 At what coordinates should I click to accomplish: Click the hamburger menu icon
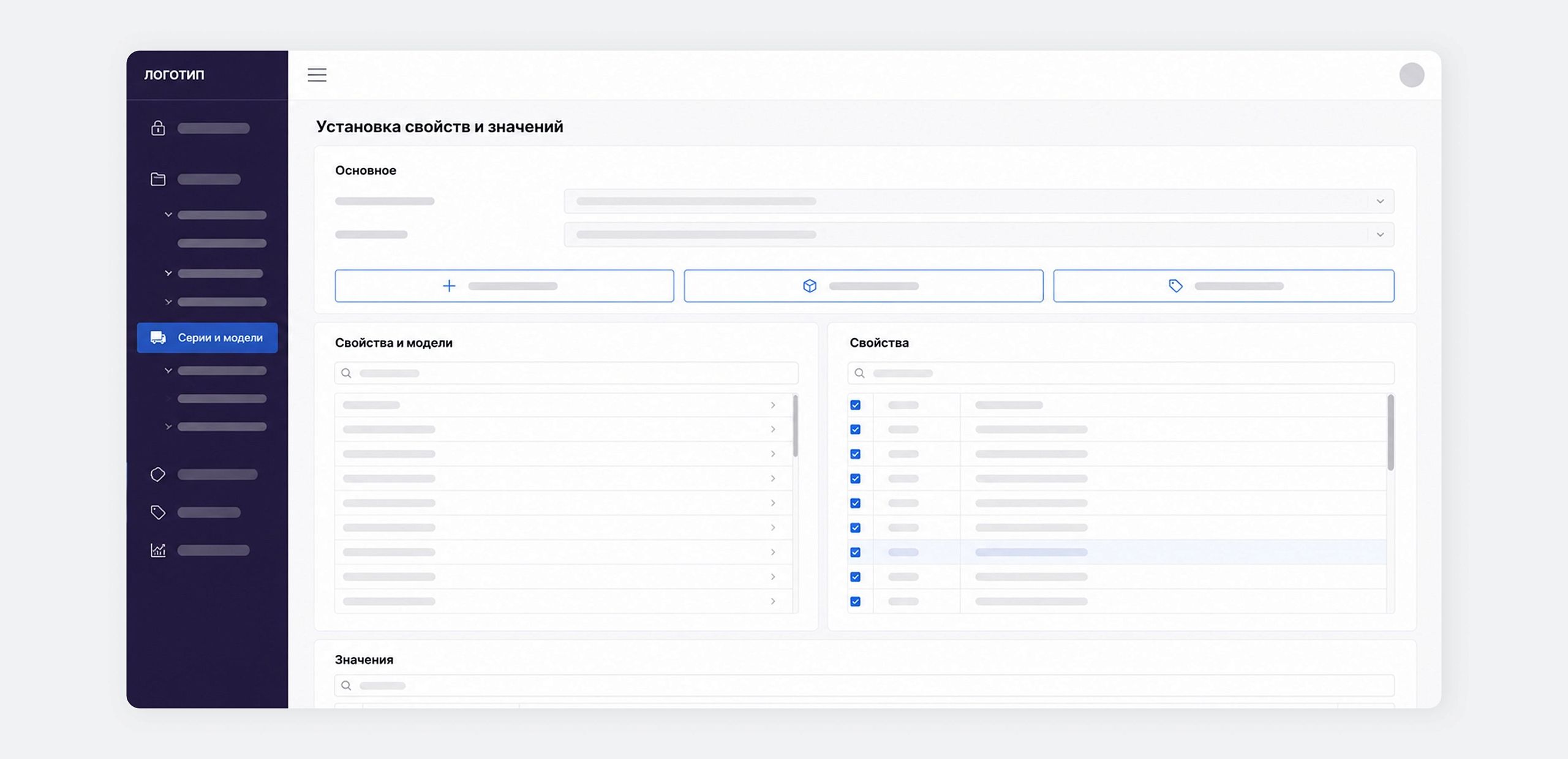317,75
